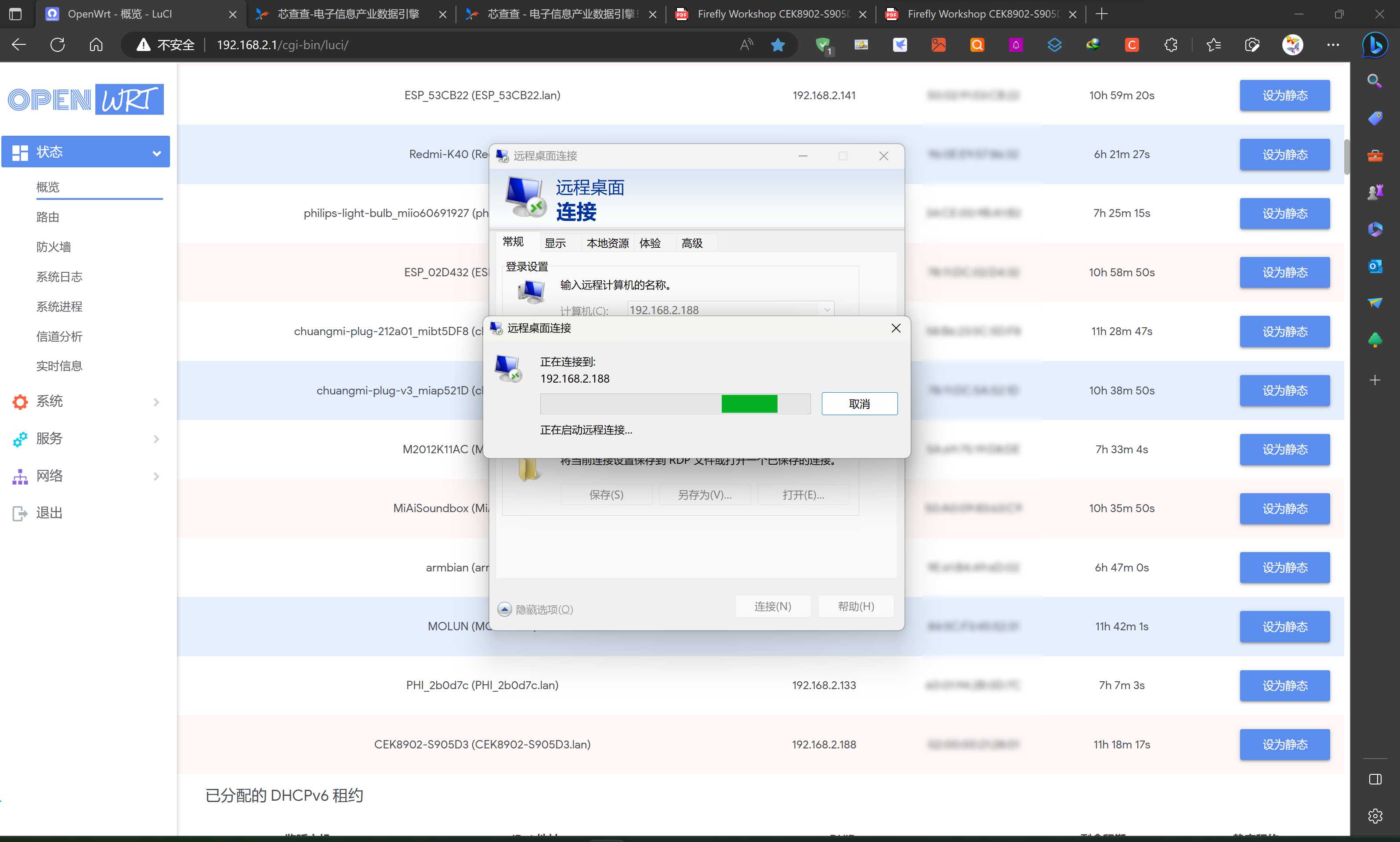Set armbian lease as static

pyautogui.click(x=1284, y=567)
